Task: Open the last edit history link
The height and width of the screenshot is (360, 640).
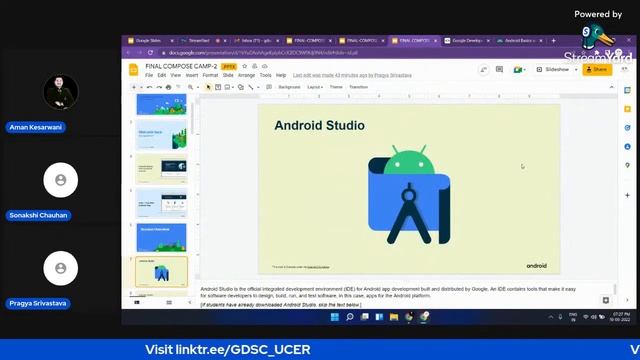Action: click(x=352, y=76)
